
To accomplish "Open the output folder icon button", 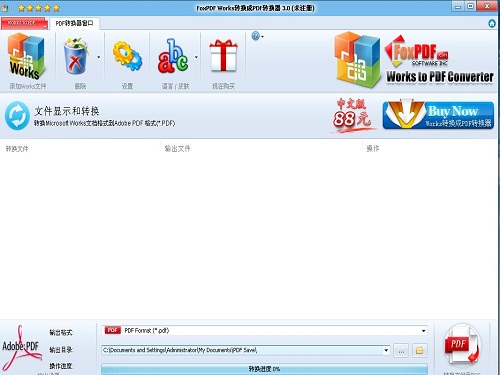I will pyautogui.click(x=419, y=351).
